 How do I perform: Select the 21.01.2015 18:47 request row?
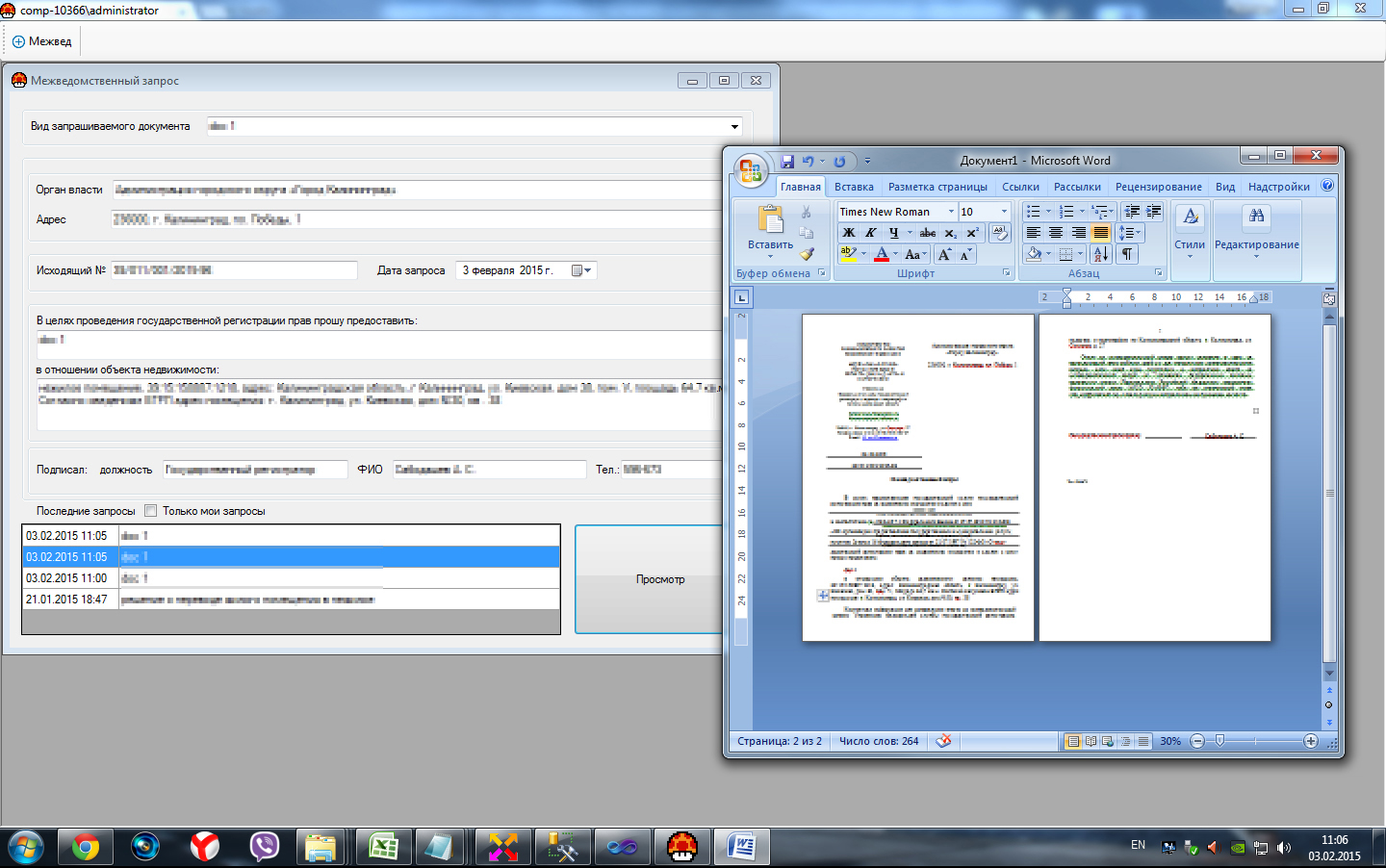click(291, 600)
